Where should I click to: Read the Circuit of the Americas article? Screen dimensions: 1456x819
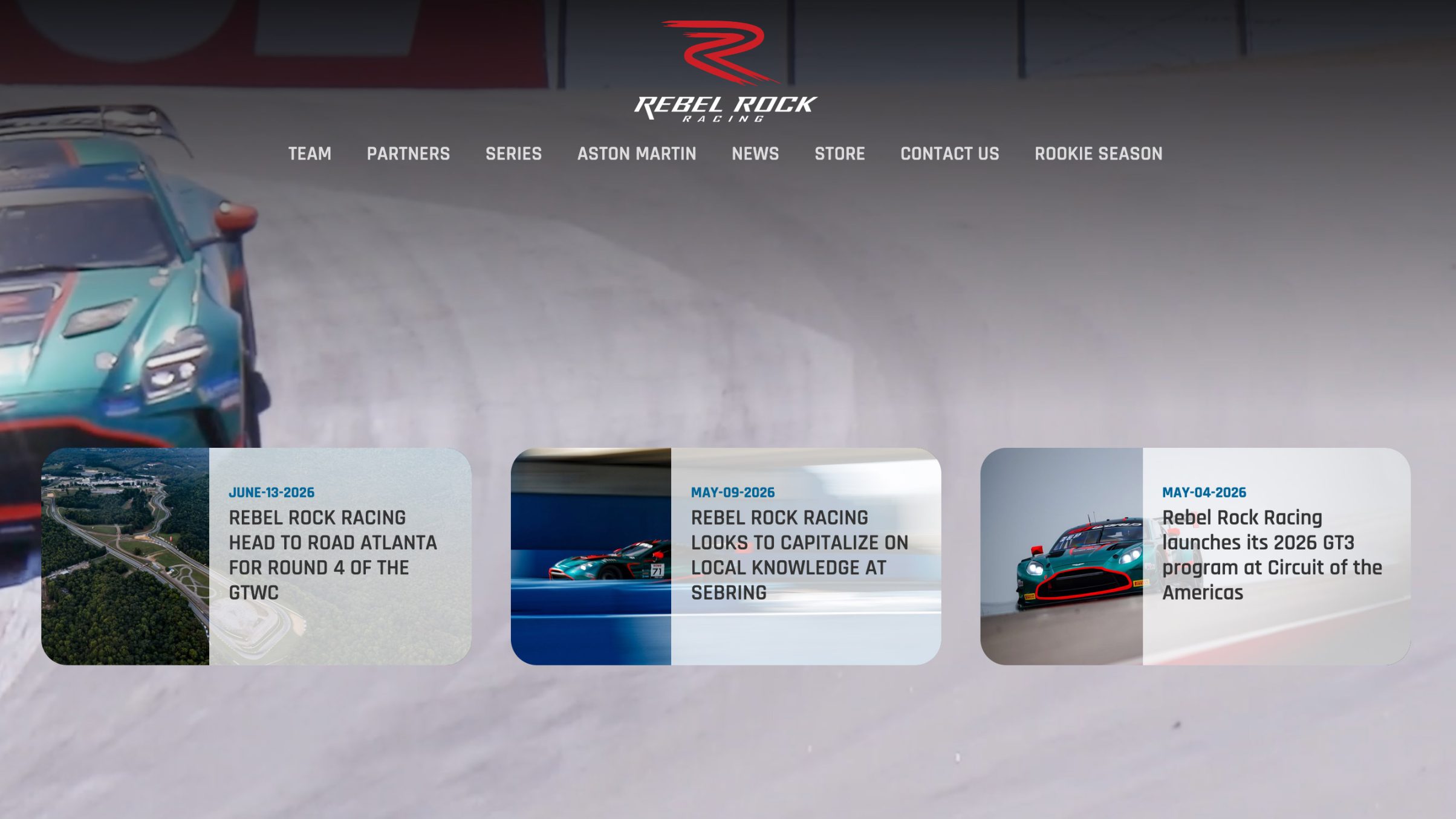point(1272,555)
